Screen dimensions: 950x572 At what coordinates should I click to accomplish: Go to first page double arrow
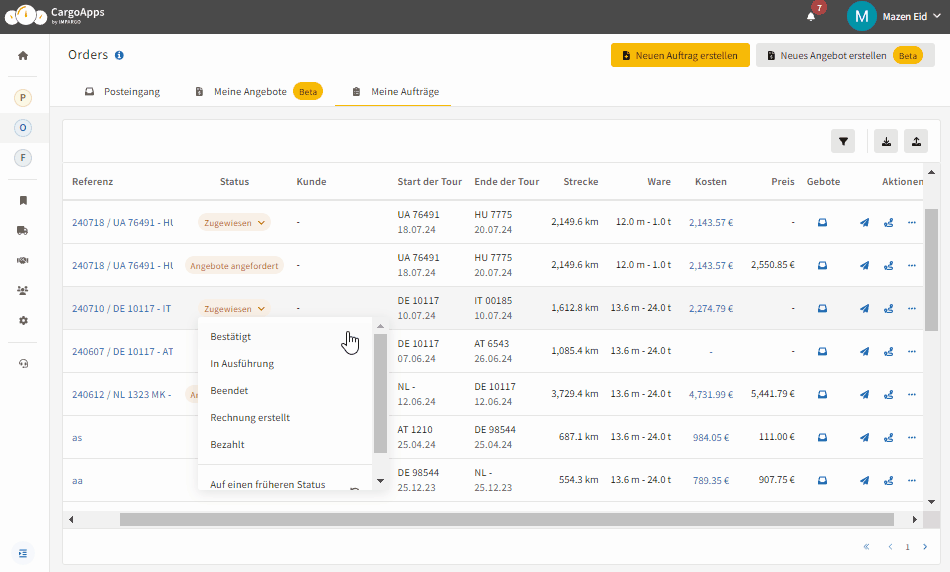(x=866, y=547)
